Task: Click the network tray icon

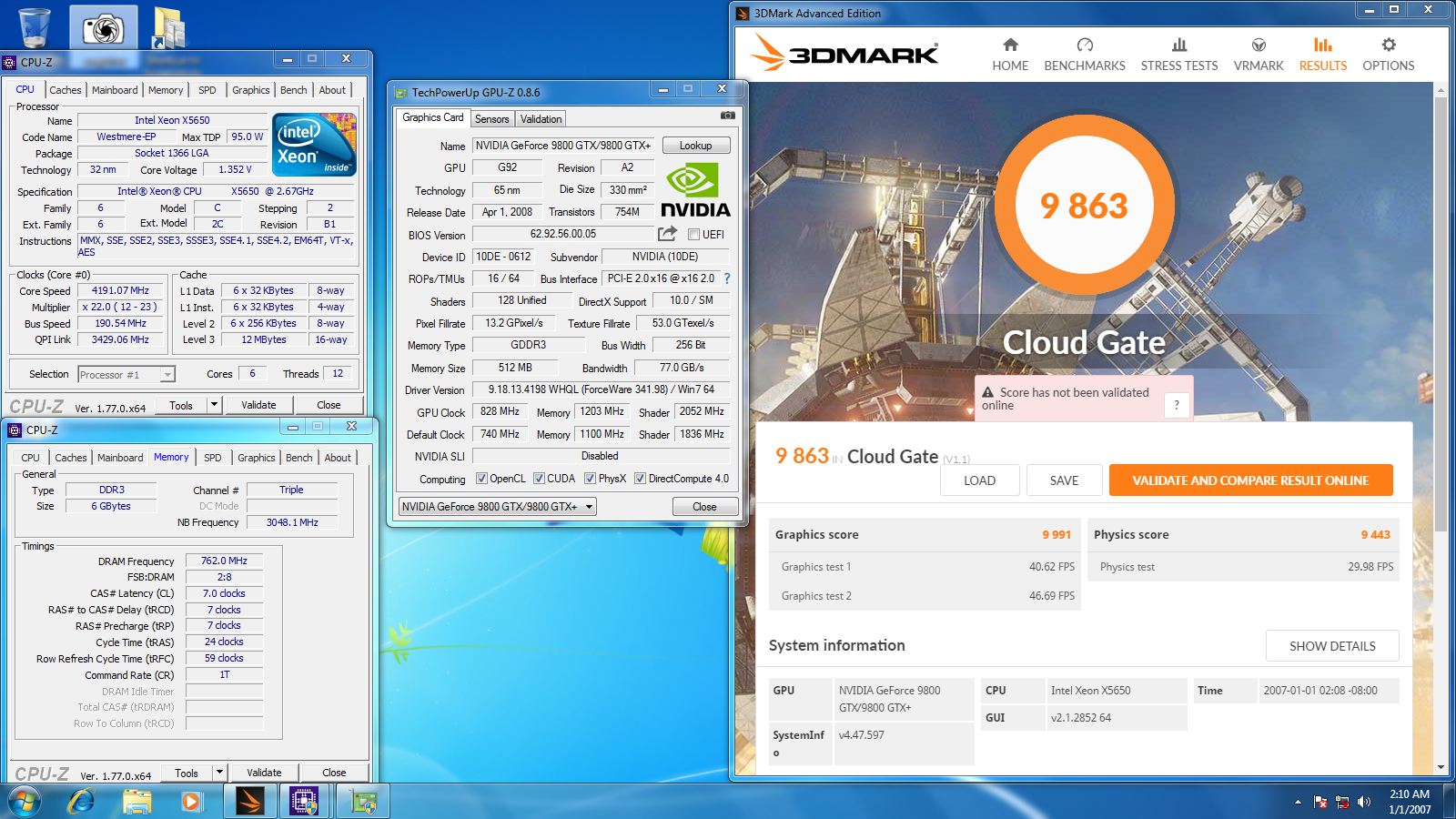Action: pyautogui.click(x=1342, y=802)
